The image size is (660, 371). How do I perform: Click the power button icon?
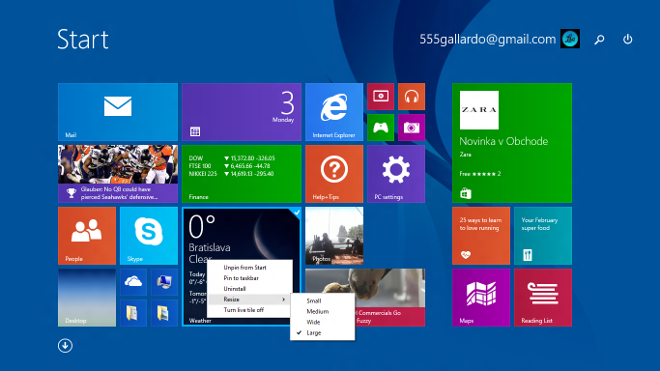[x=628, y=39]
